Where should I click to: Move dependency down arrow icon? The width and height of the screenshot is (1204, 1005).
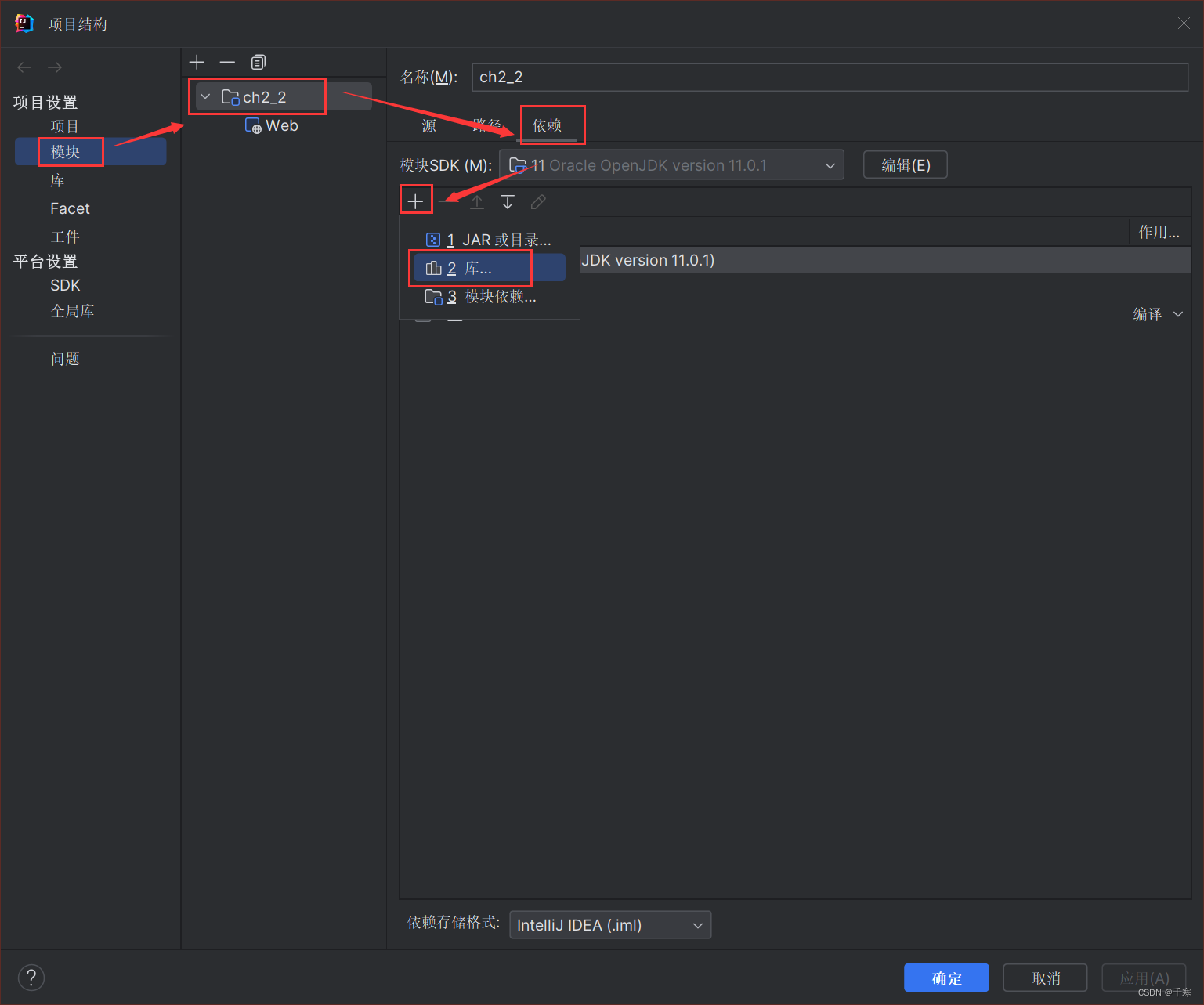click(x=508, y=202)
